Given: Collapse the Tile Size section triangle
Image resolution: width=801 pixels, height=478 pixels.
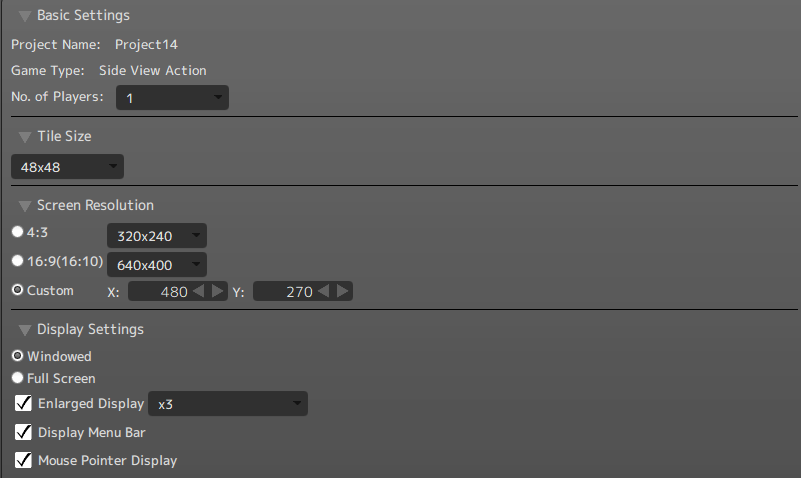Looking at the screenshot, I should click(24, 136).
